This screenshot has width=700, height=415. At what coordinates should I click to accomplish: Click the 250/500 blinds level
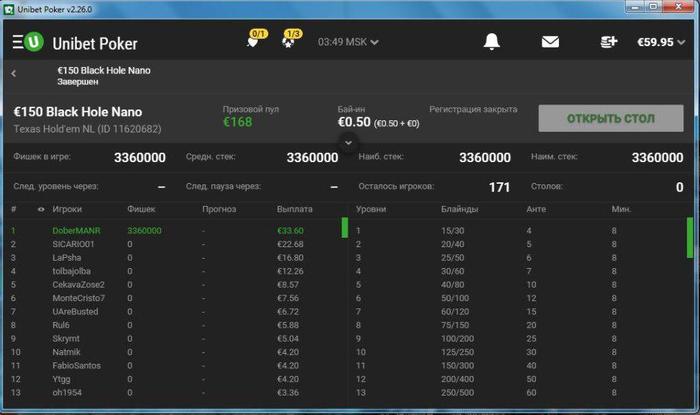[x=458, y=393]
